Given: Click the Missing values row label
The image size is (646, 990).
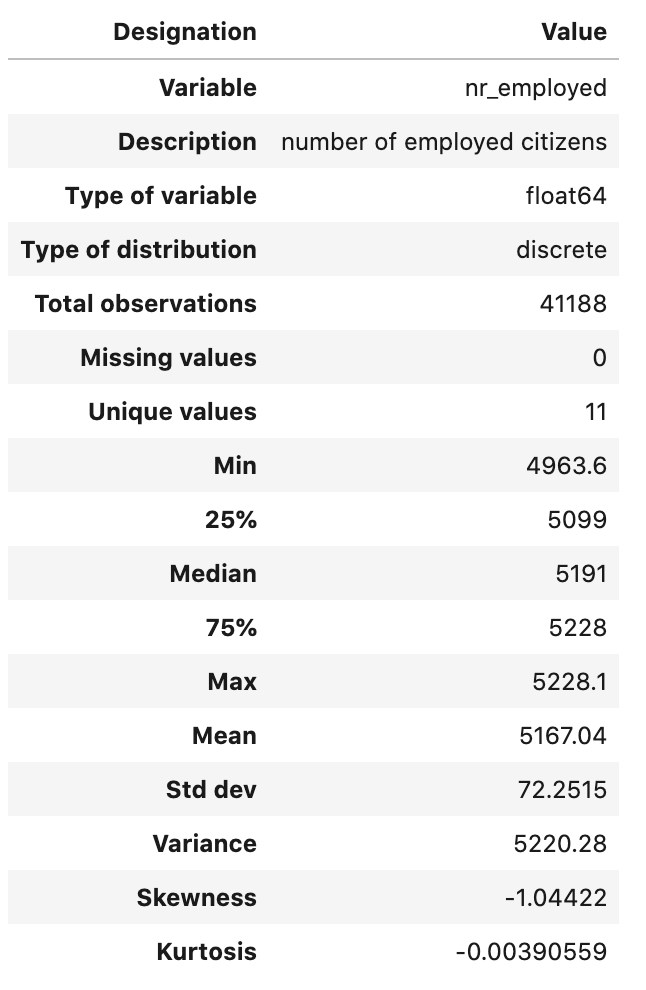Looking at the screenshot, I should [169, 357].
